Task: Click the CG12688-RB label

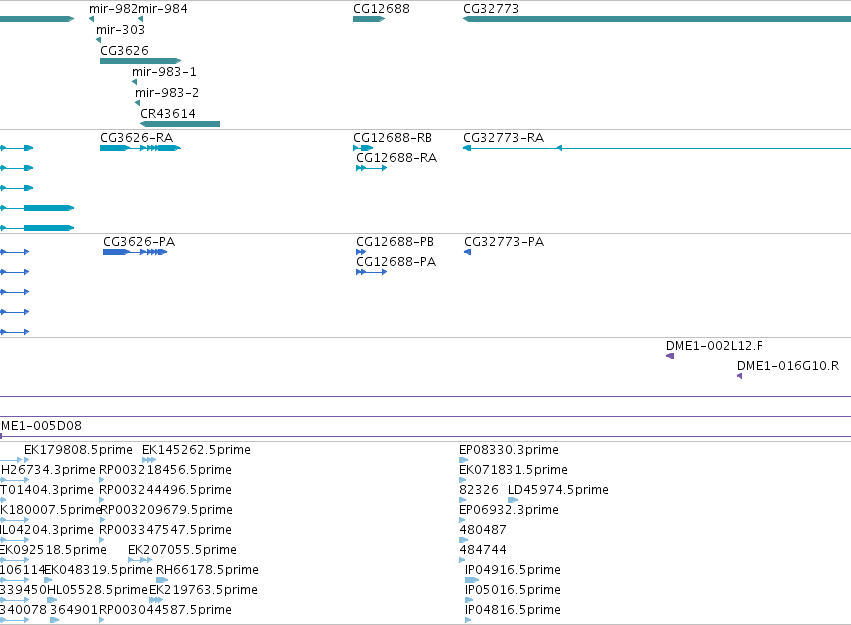Action: (392, 138)
